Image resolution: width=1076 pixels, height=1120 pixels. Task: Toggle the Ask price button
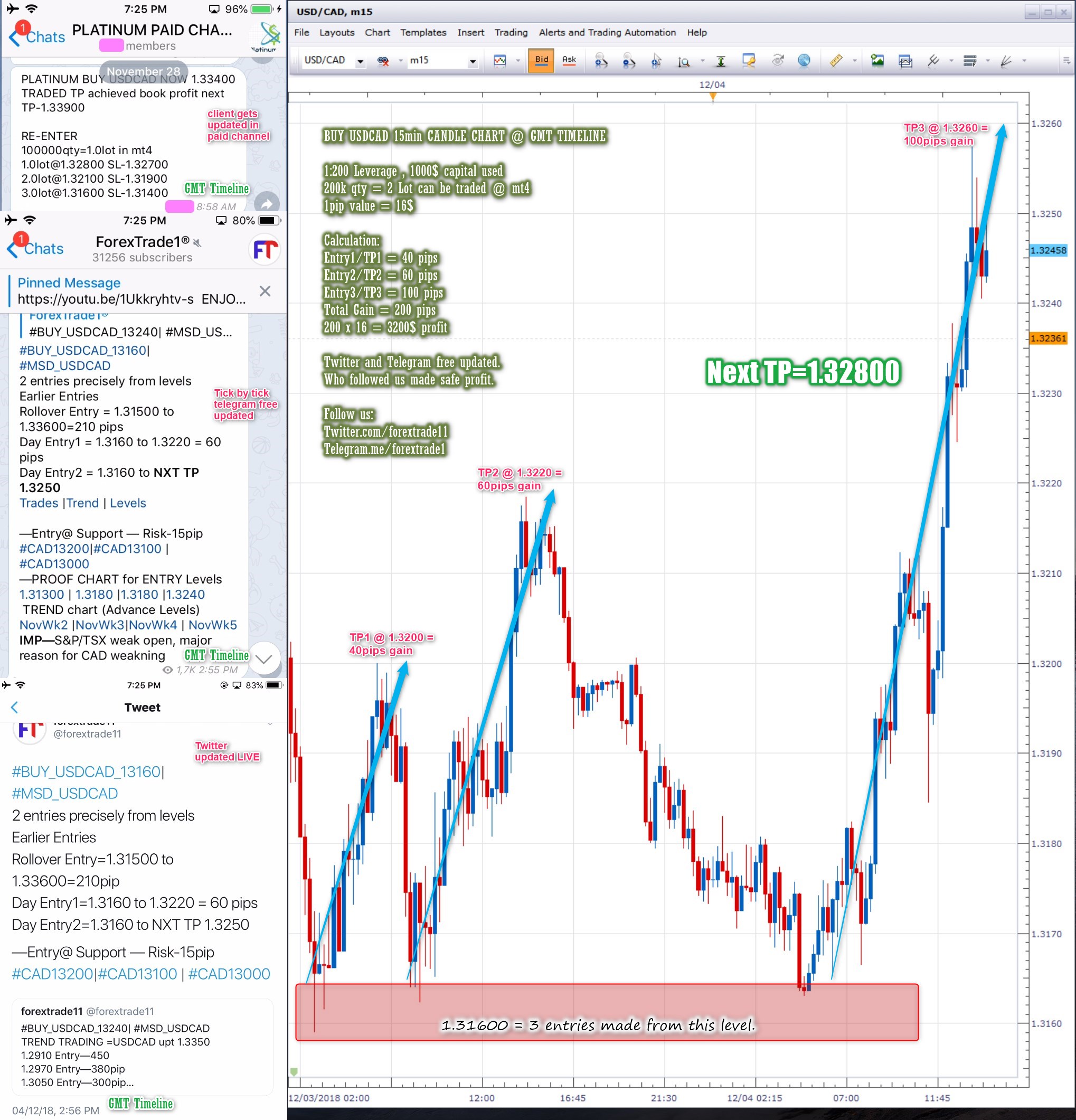569,61
